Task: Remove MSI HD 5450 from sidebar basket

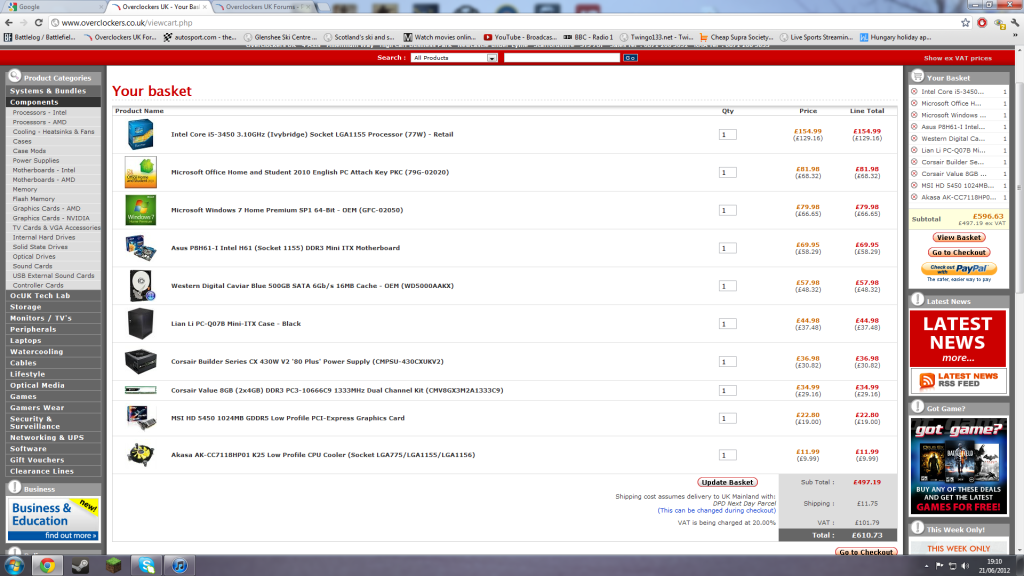Action: point(914,186)
